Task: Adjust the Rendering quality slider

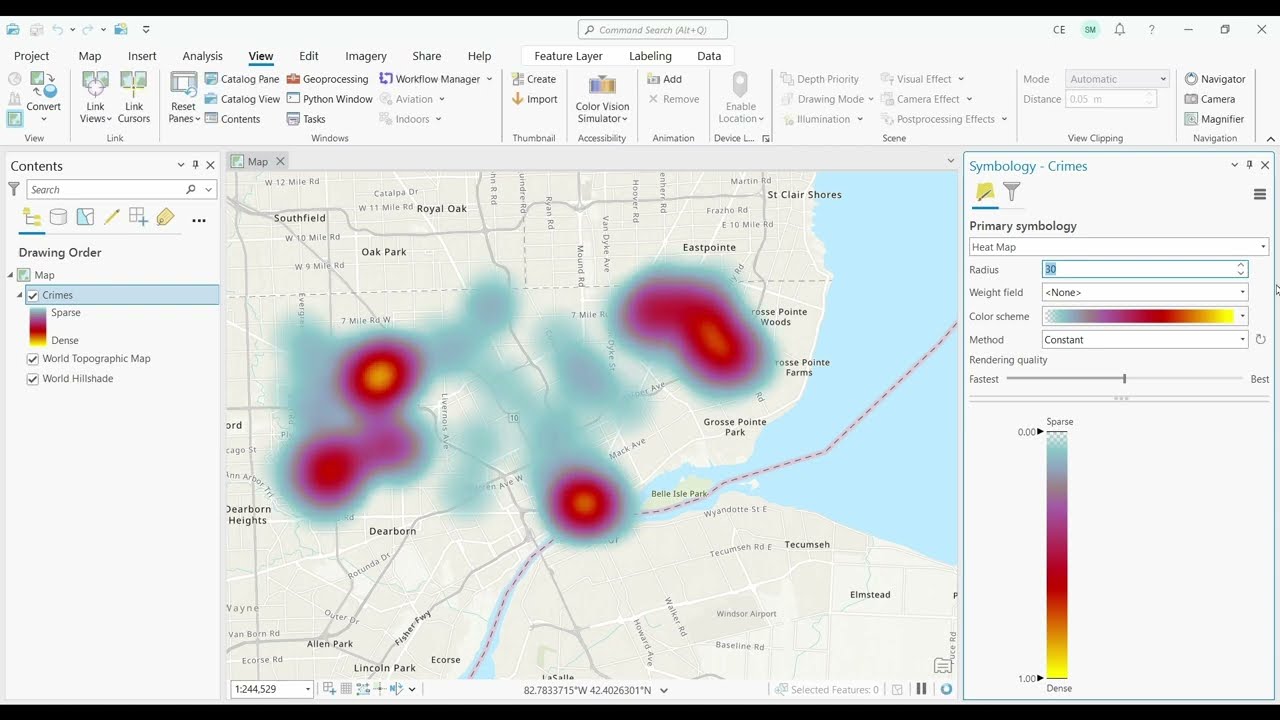Action: [1124, 379]
